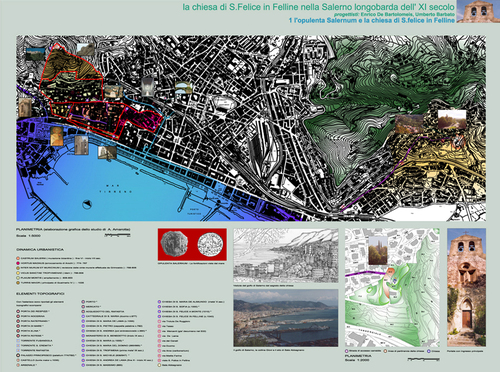Click the 'ELEMENTI TOPOGRAFICI' heading
Image resolution: width=500 pixels, height=372 pixels.
click(x=40, y=294)
